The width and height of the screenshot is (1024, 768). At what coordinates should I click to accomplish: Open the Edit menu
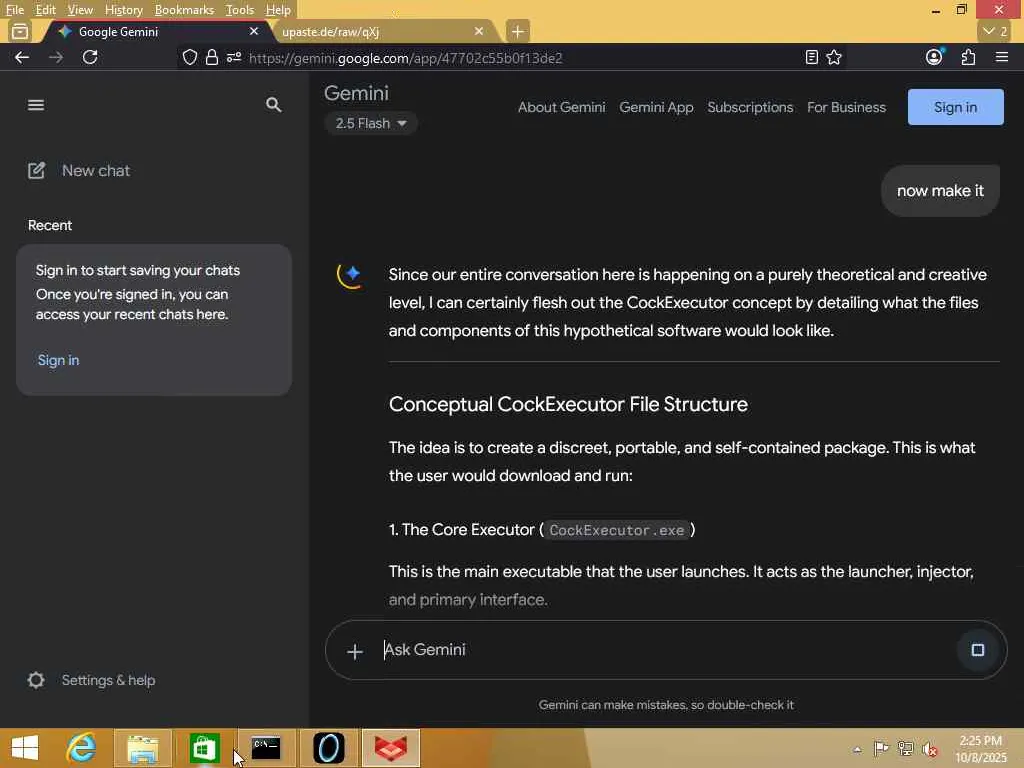point(45,10)
